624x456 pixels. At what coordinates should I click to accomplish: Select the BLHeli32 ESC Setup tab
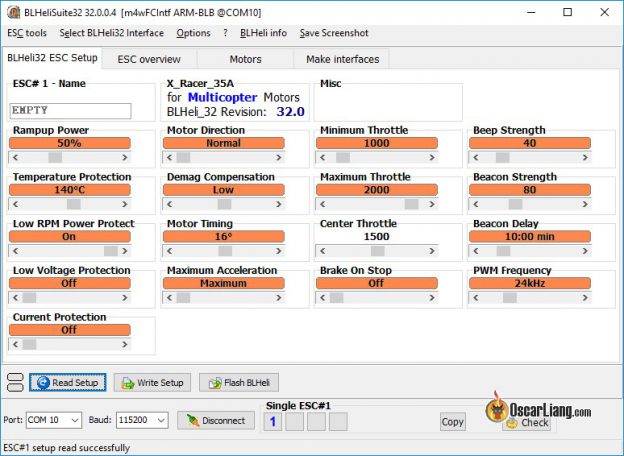52,58
